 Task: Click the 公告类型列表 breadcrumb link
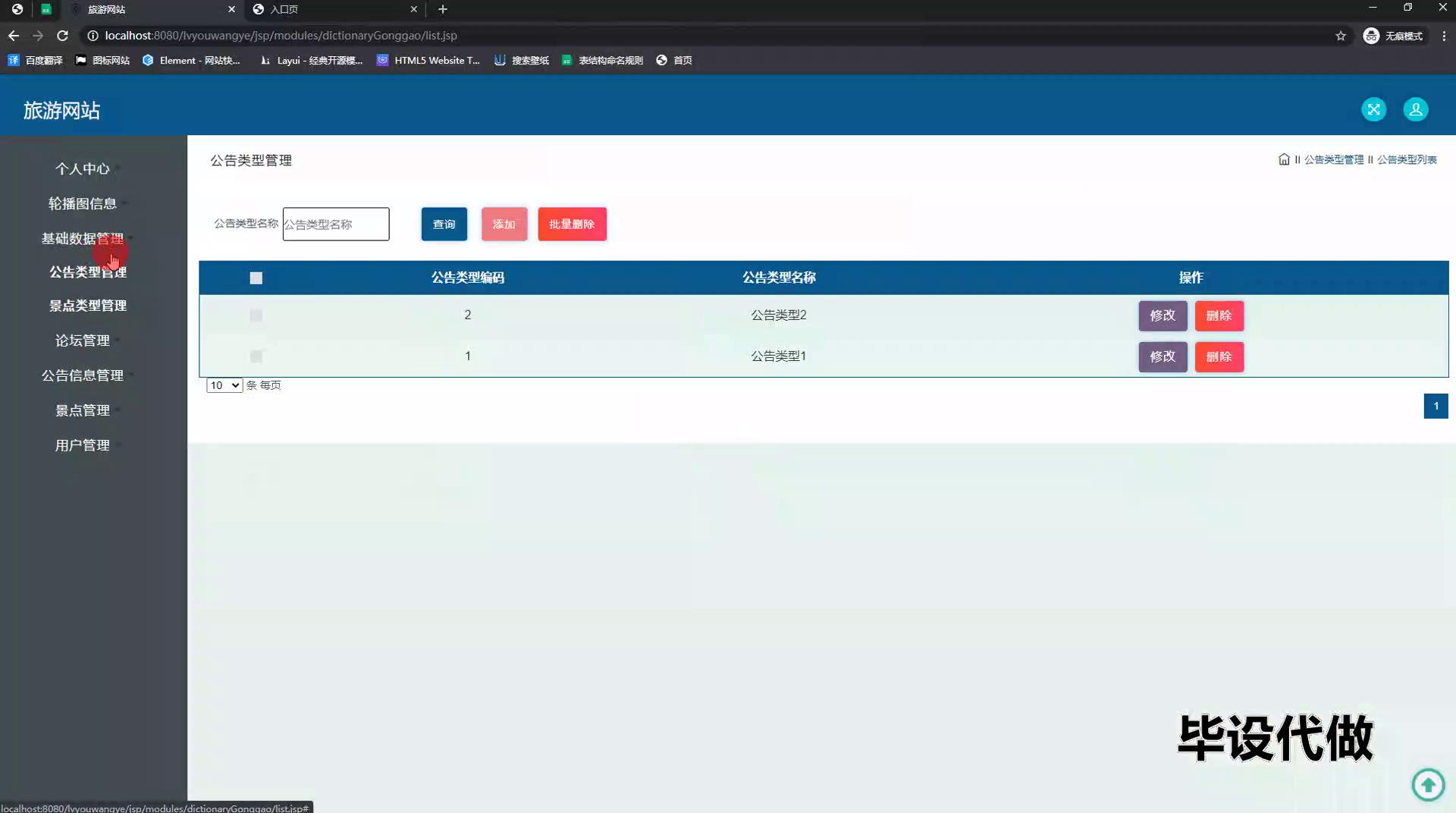[x=1407, y=159]
